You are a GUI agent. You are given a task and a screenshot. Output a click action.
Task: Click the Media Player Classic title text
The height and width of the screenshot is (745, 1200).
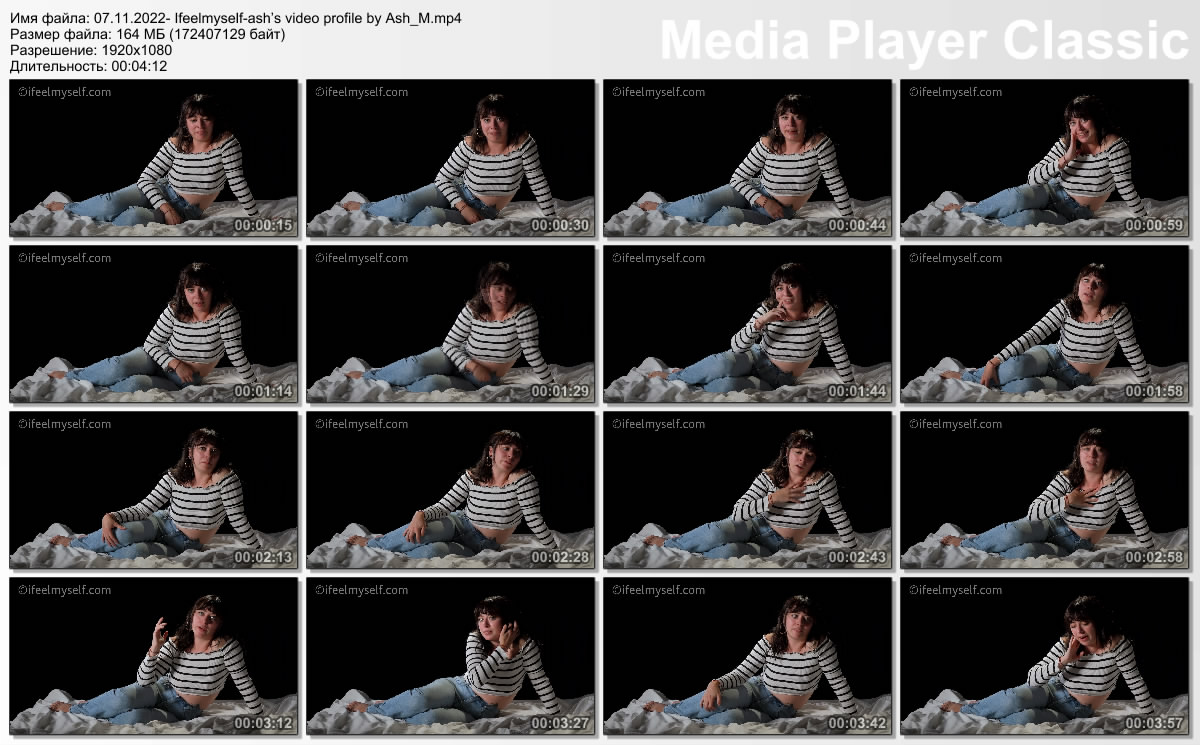pos(924,42)
